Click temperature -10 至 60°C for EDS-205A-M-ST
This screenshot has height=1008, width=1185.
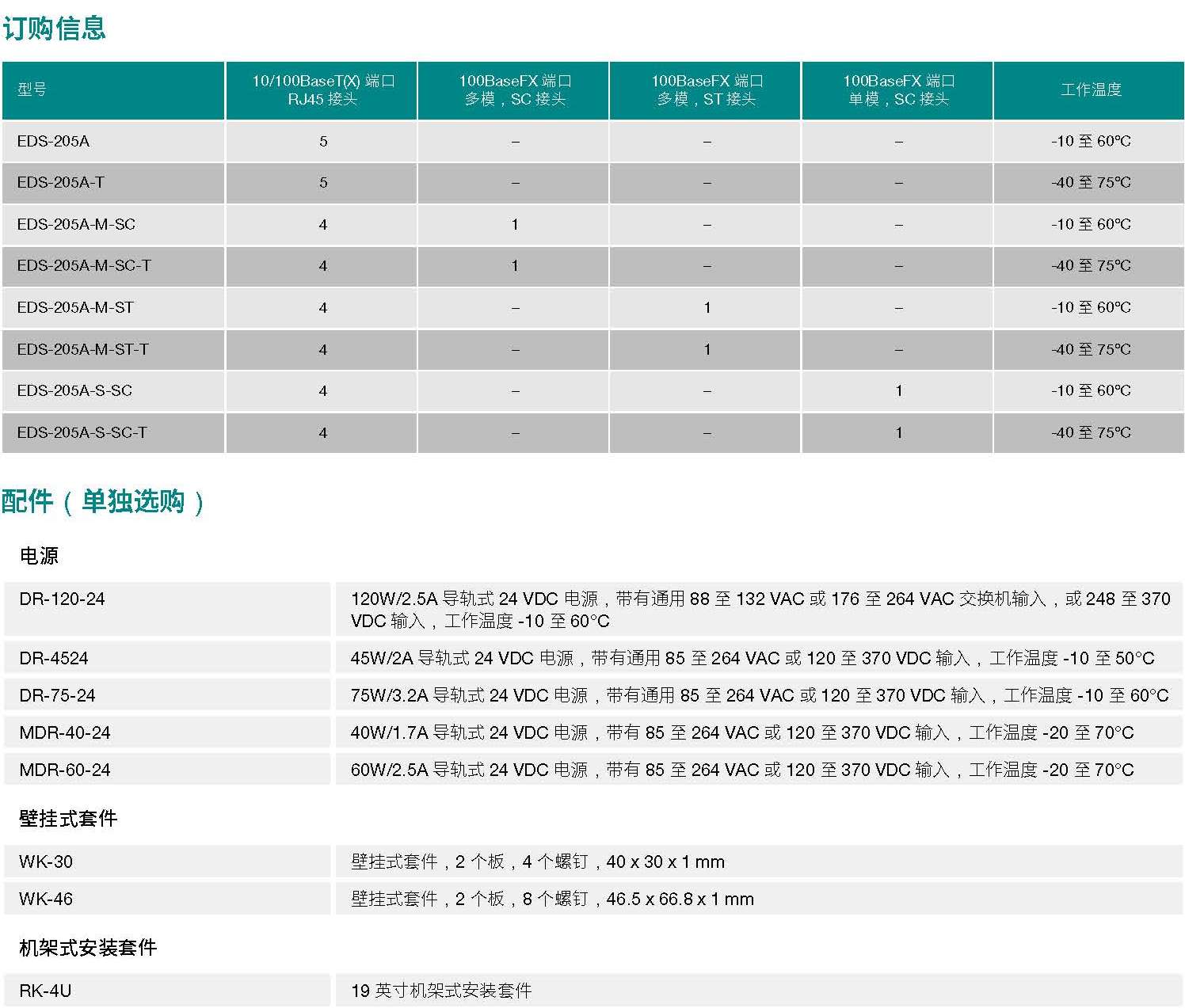(1091, 307)
